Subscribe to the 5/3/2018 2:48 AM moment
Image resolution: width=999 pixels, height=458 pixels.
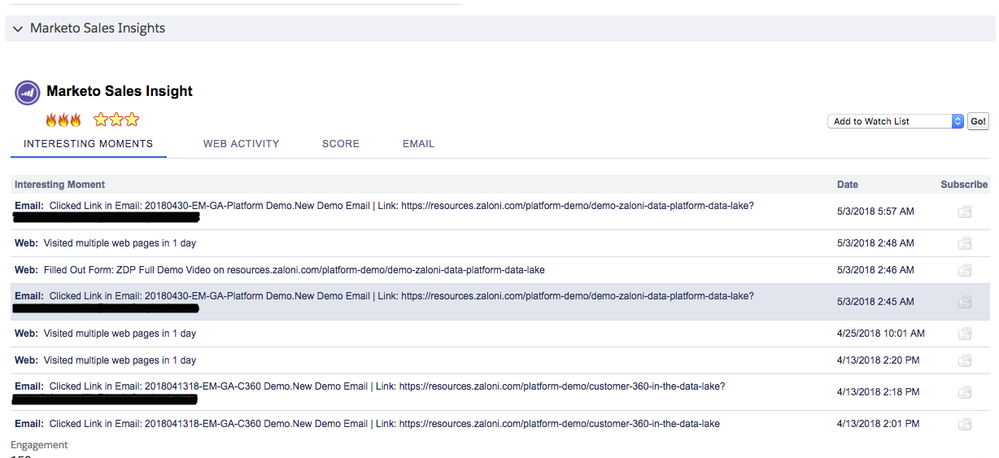pyautogui.click(x=965, y=243)
